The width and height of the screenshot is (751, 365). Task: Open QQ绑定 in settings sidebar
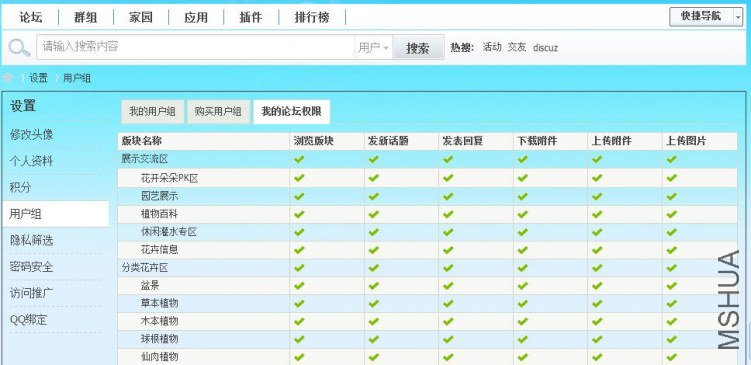pyautogui.click(x=29, y=319)
